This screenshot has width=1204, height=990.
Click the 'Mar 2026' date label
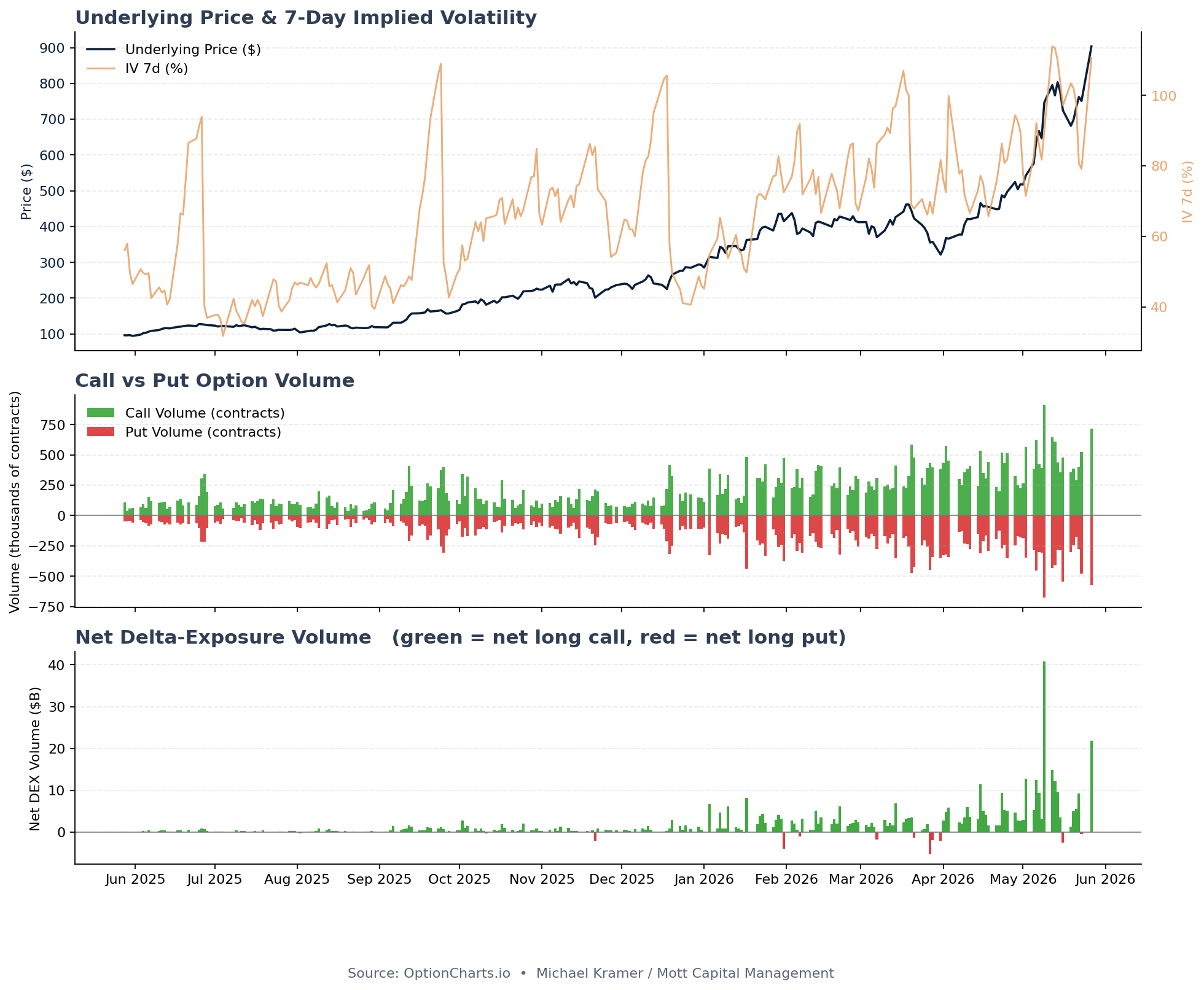click(861, 879)
